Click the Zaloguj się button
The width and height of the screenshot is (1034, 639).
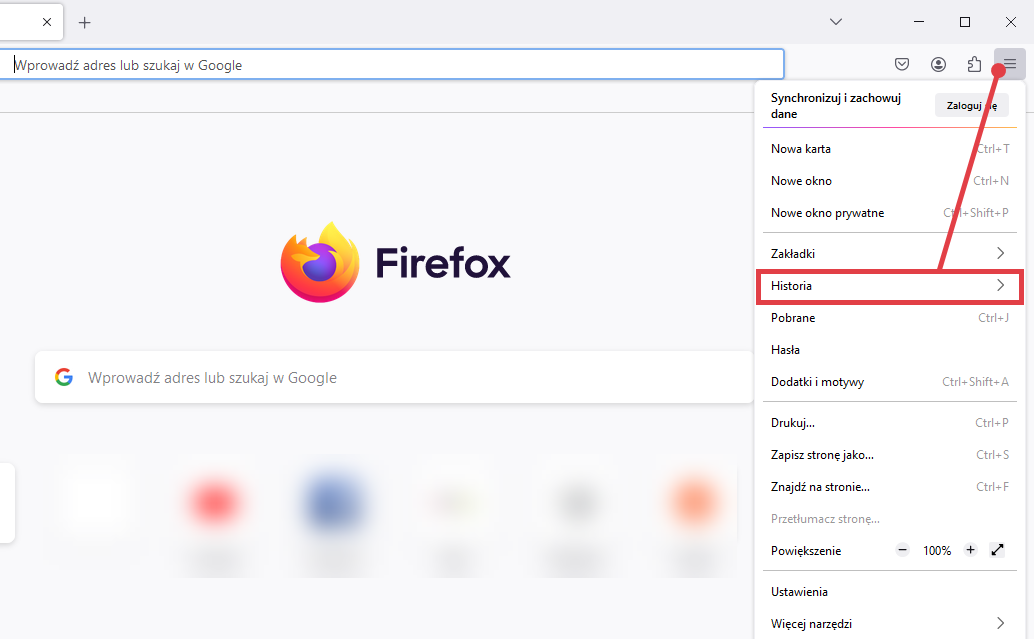click(x=971, y=106)
